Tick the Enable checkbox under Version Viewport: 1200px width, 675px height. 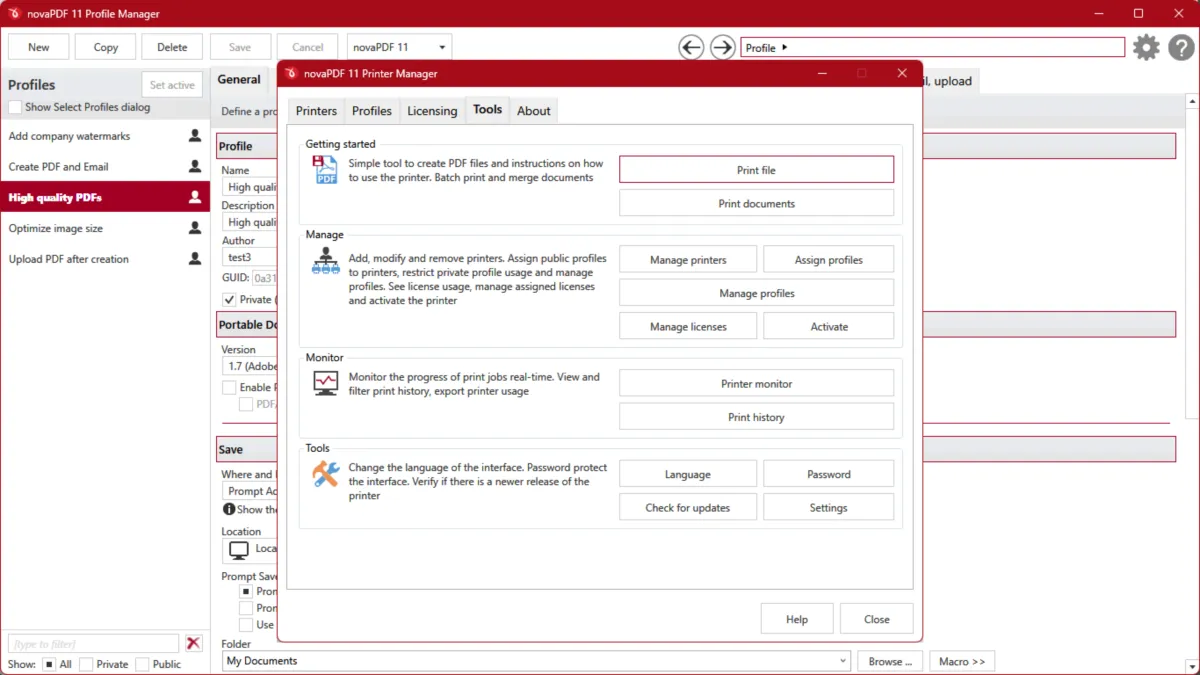click(229, 387)
